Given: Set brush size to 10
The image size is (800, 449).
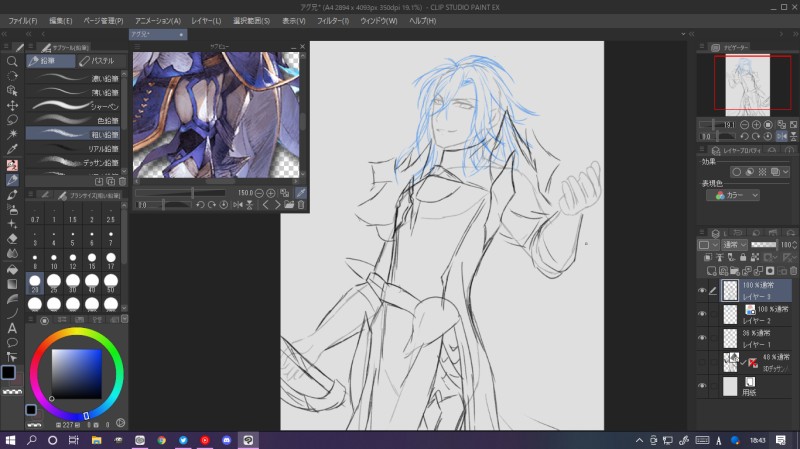Looking at the screenshot, I should pos(54,261).
